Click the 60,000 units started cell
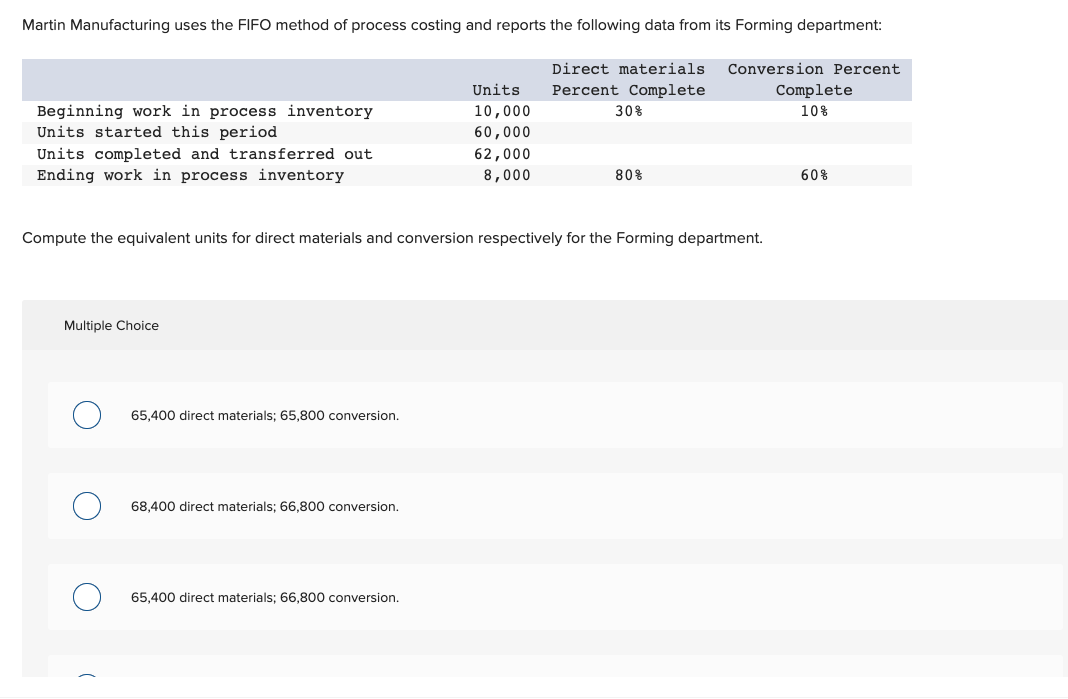Screen dimensions: 1068x699 502,132
